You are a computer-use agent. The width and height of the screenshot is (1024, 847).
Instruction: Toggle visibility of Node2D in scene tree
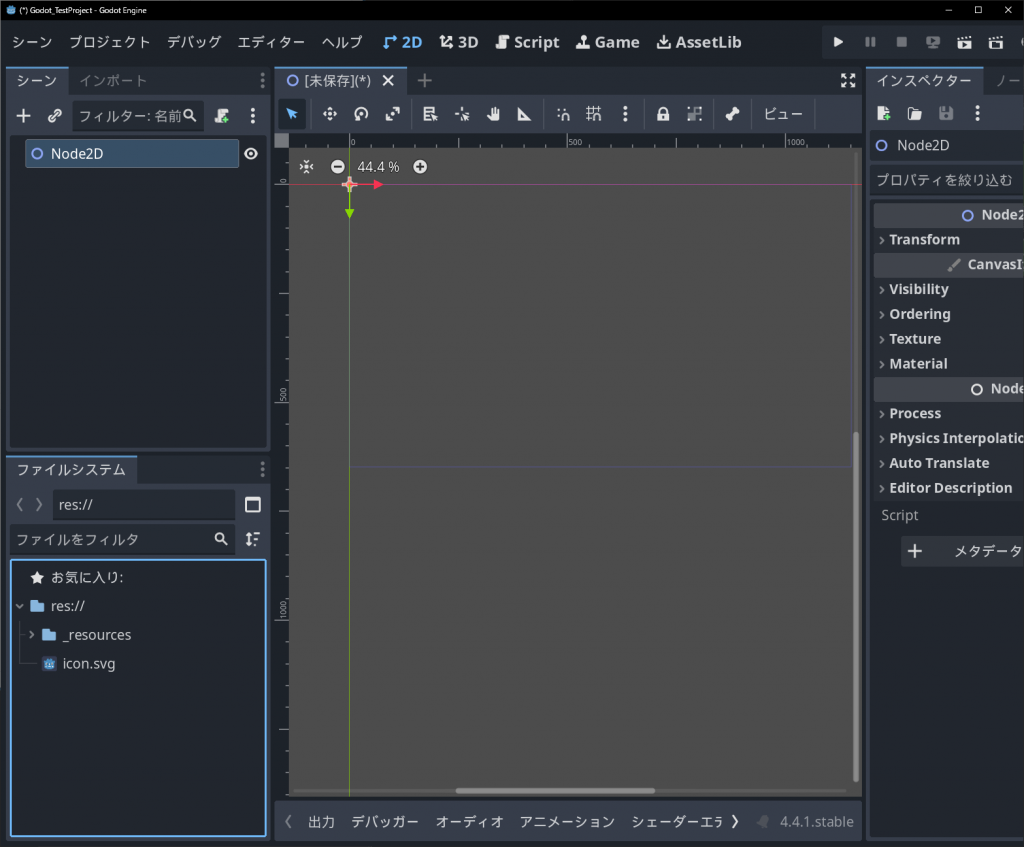[x=251, y=154]
